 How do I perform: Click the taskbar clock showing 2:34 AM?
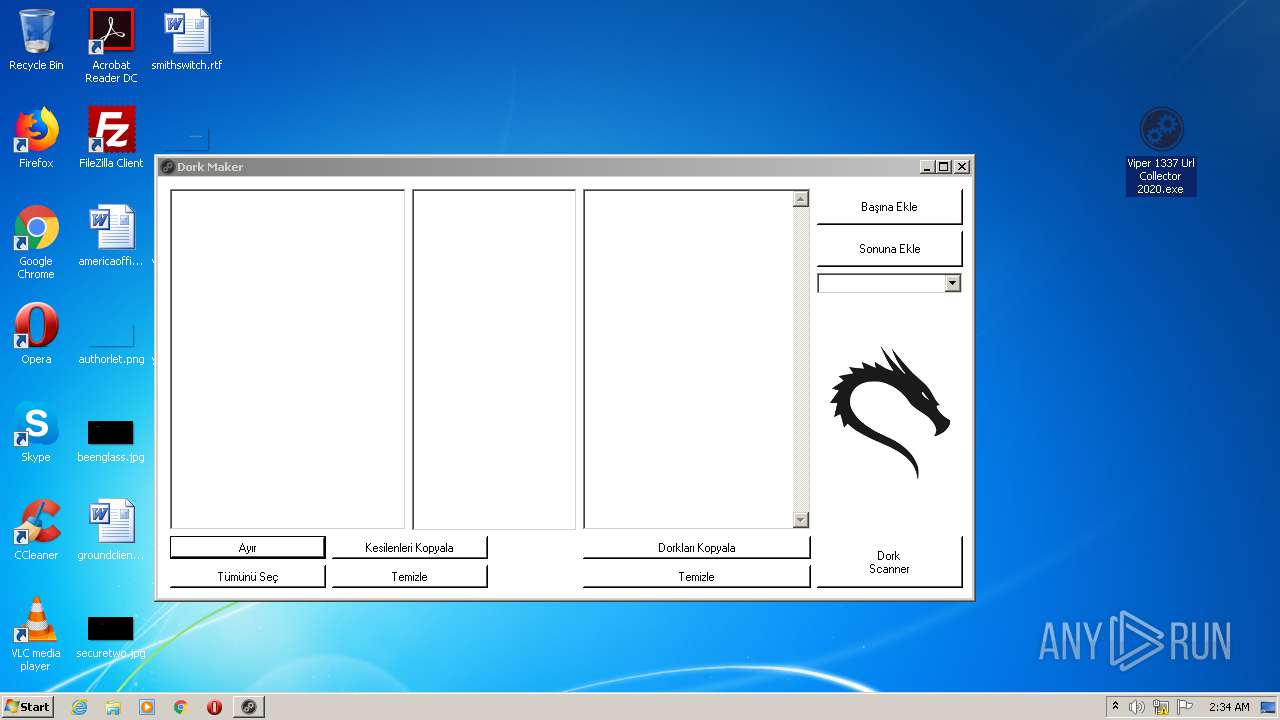pos(1229,707)
